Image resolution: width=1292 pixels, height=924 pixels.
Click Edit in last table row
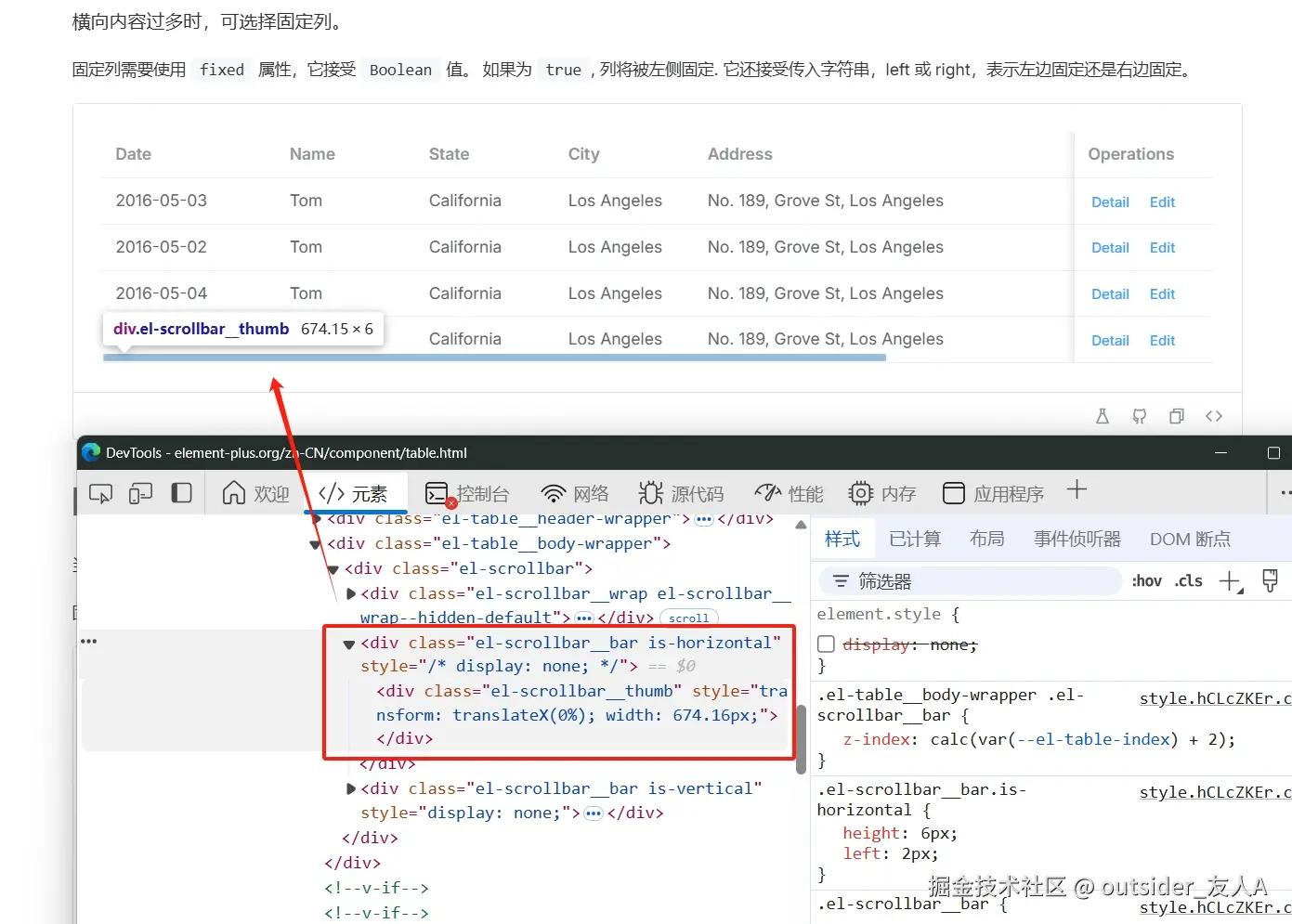(1162, 341)
